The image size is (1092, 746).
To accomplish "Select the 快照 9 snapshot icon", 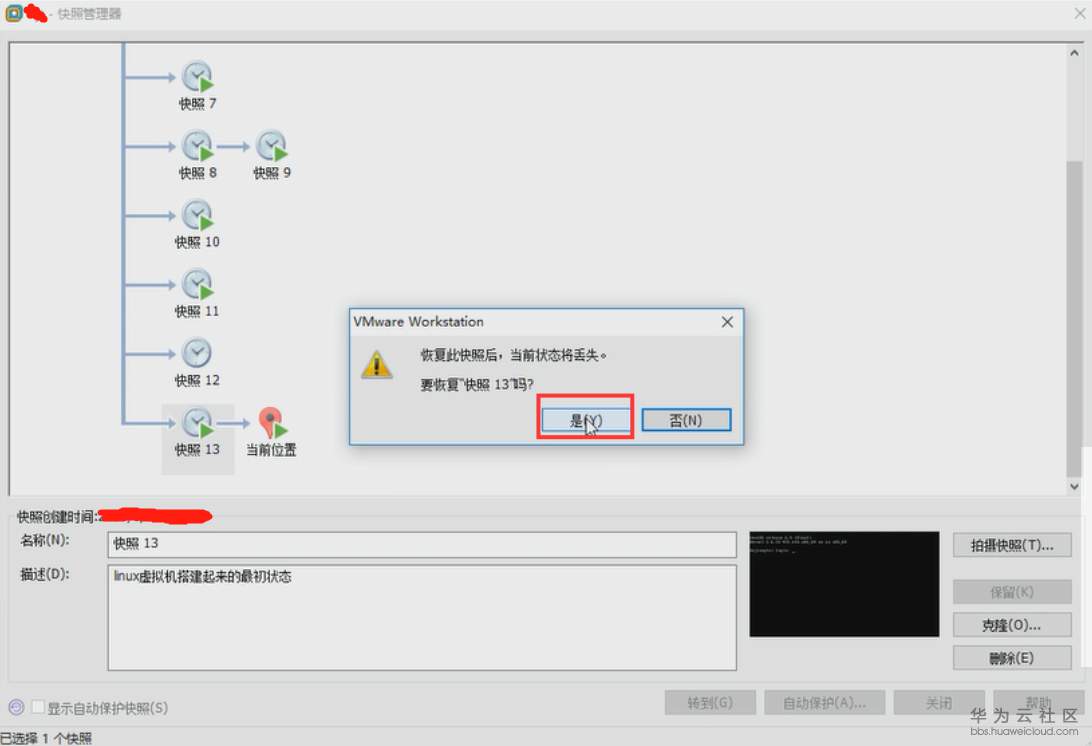I will 272,146.
